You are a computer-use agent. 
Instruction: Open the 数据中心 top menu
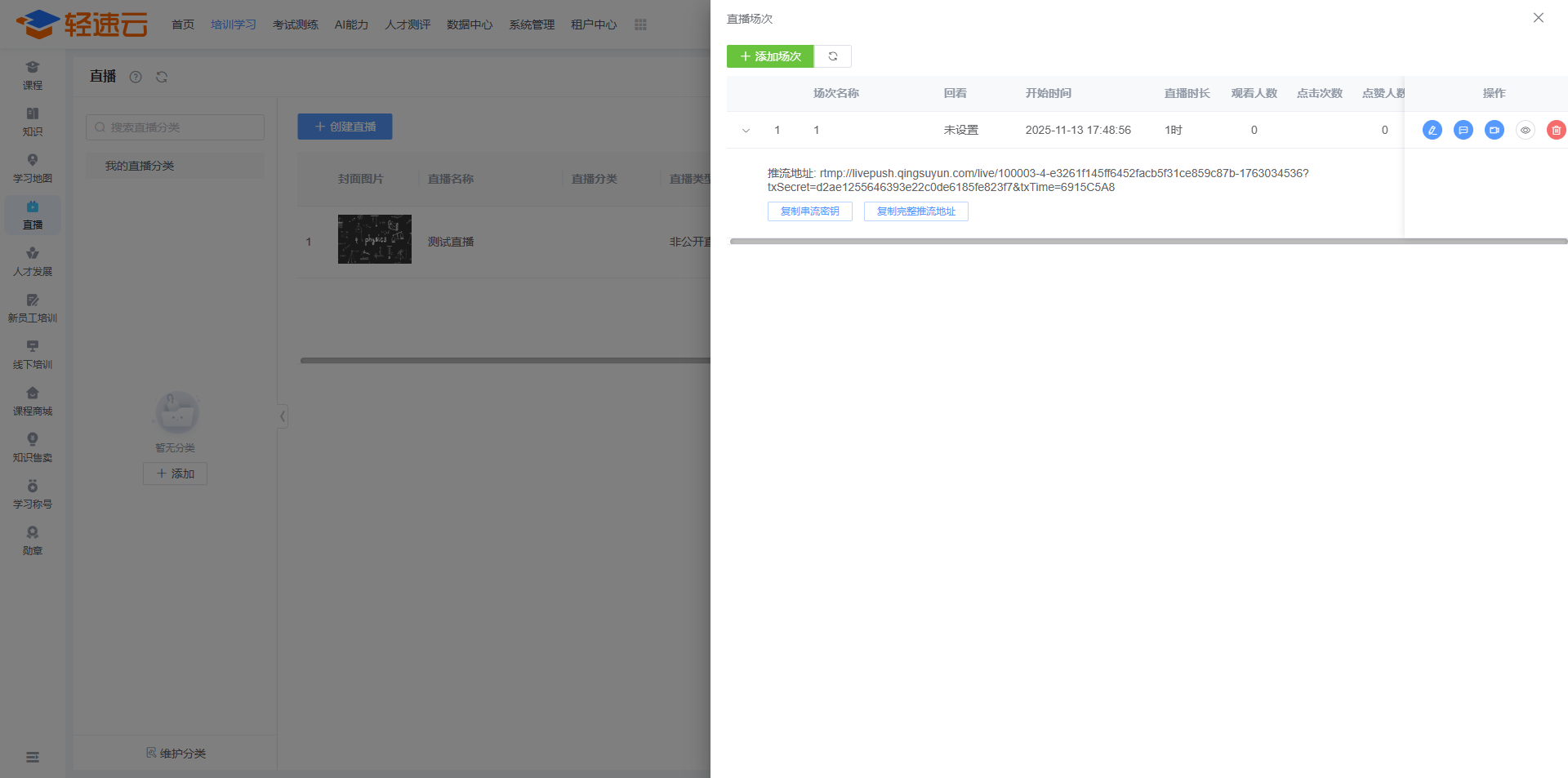[x=469, y=24]
